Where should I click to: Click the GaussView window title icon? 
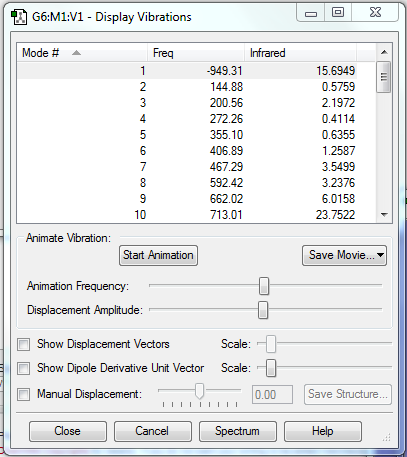point(19,17)
